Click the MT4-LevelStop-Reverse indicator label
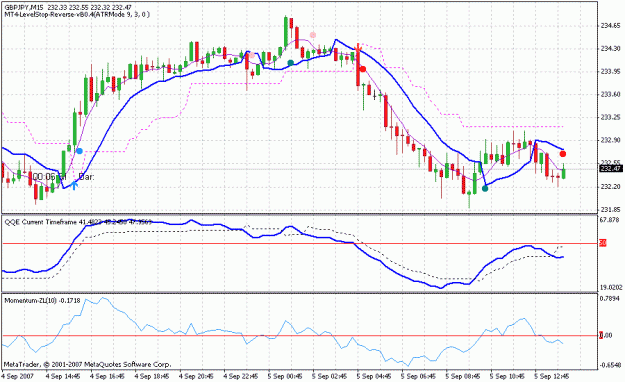The image size is (625, 382). tap(77, 14)
